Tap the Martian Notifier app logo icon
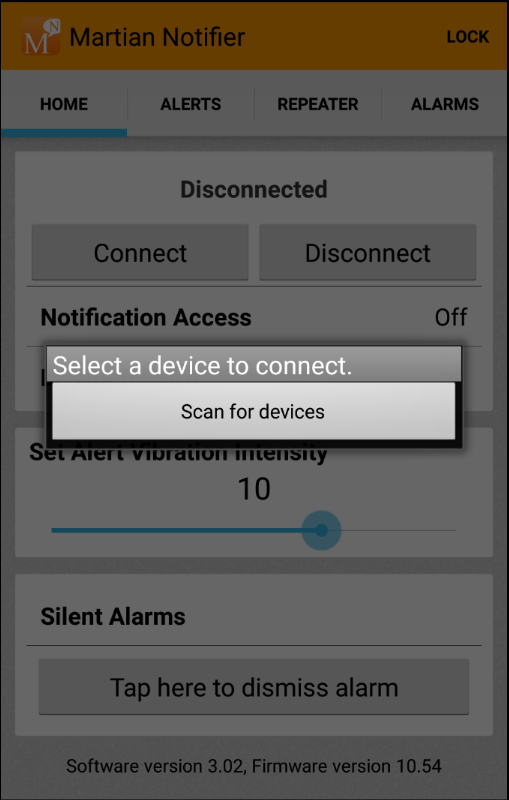Image resolution: width=509 pixels, height=800 pixels. 40,37
